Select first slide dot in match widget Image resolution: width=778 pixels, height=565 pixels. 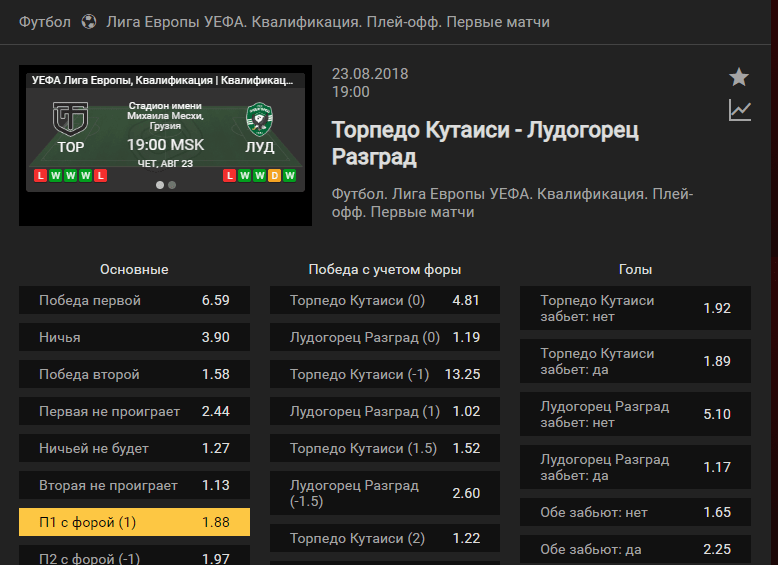point(160,185)
